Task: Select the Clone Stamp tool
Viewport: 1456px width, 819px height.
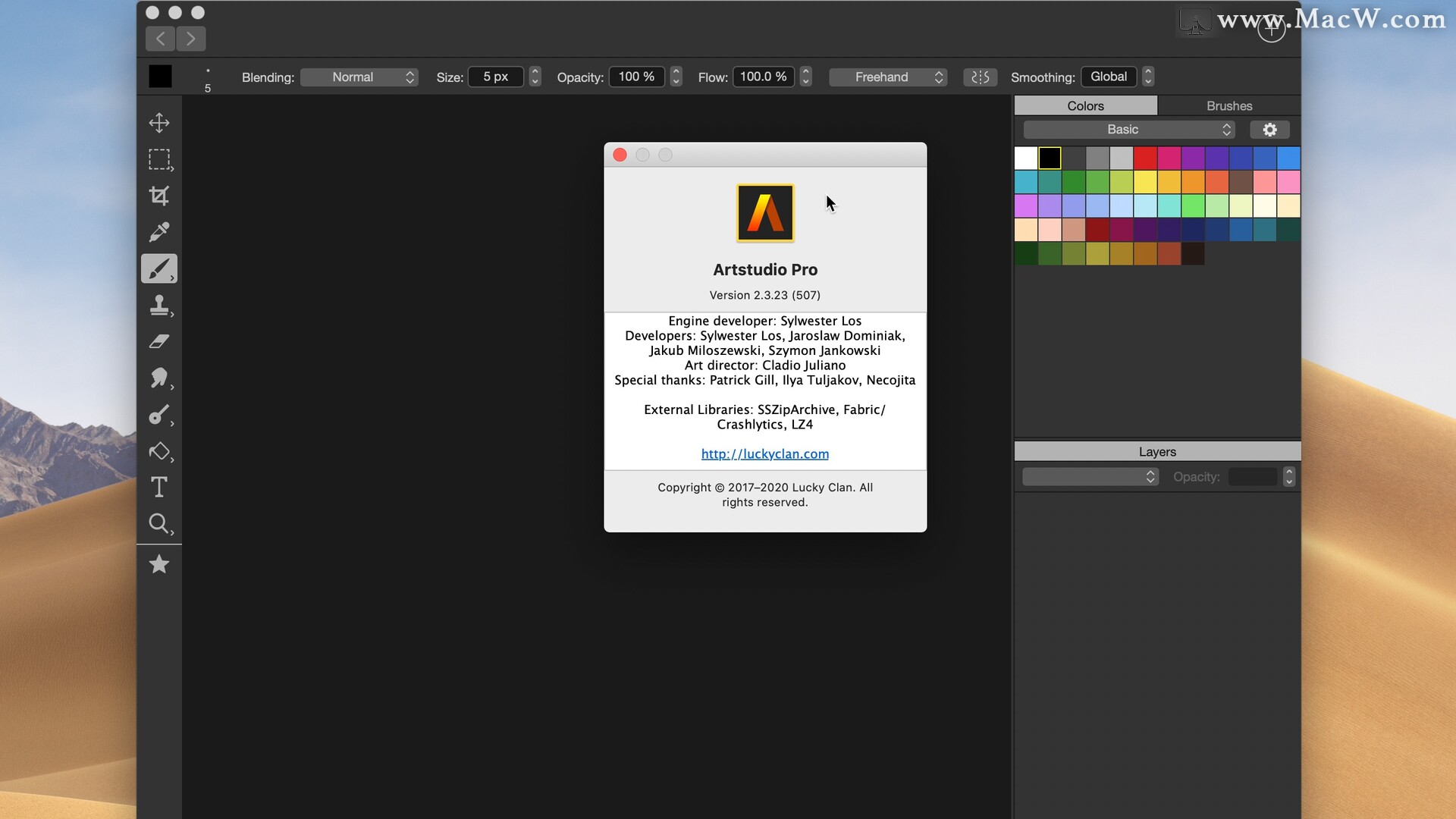Action: 159,305
